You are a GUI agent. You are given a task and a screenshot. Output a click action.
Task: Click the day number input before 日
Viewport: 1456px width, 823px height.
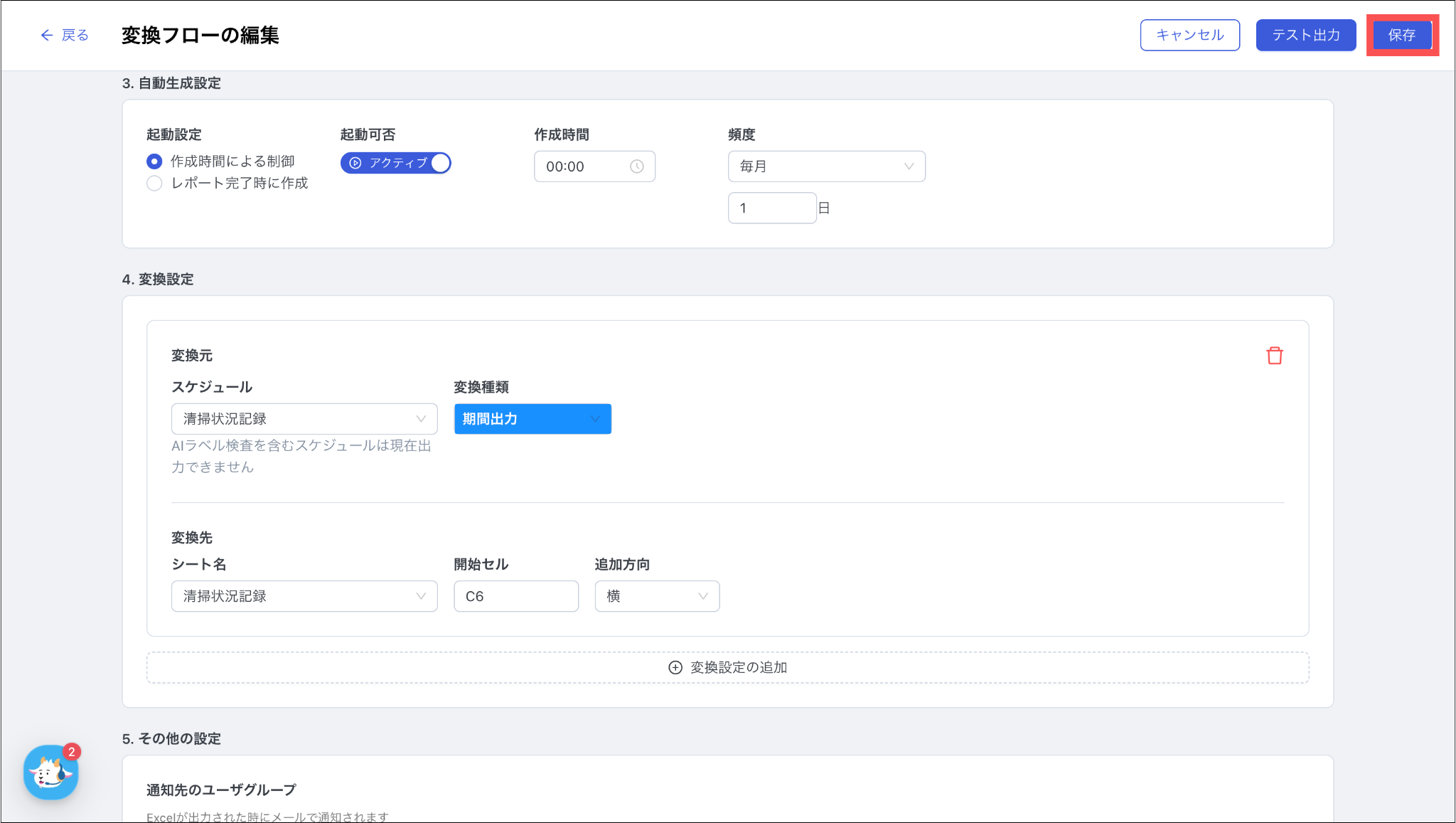coord(771,208)
